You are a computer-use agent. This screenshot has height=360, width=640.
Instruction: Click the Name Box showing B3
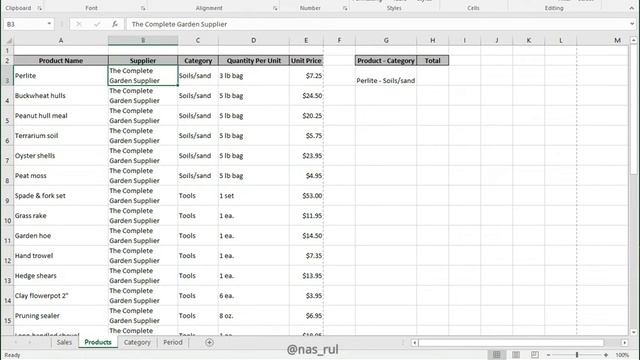(x=24, y=24)
